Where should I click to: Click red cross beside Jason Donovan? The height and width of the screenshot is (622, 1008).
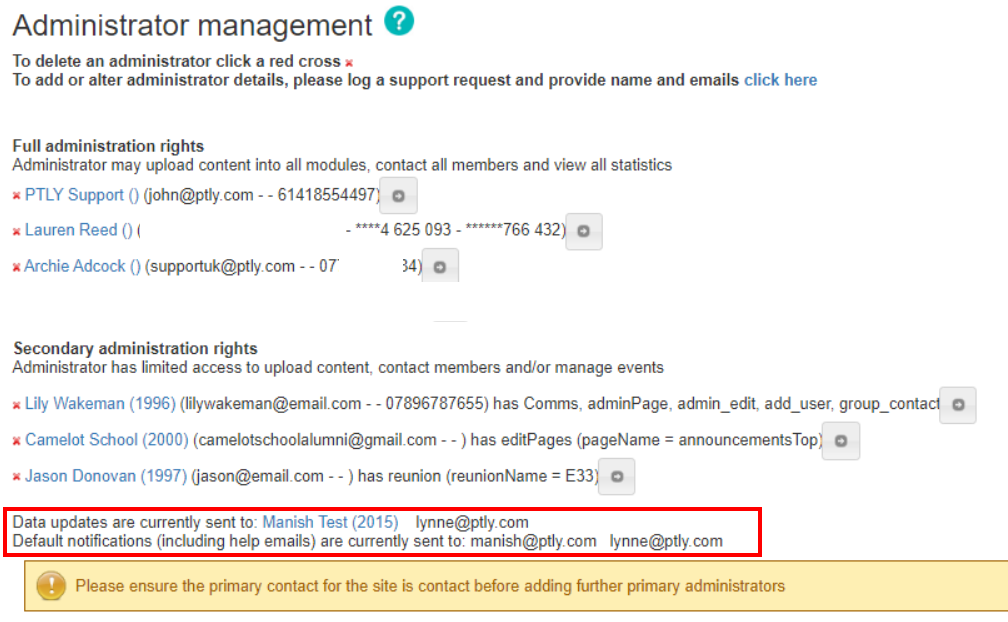[17, 477]
